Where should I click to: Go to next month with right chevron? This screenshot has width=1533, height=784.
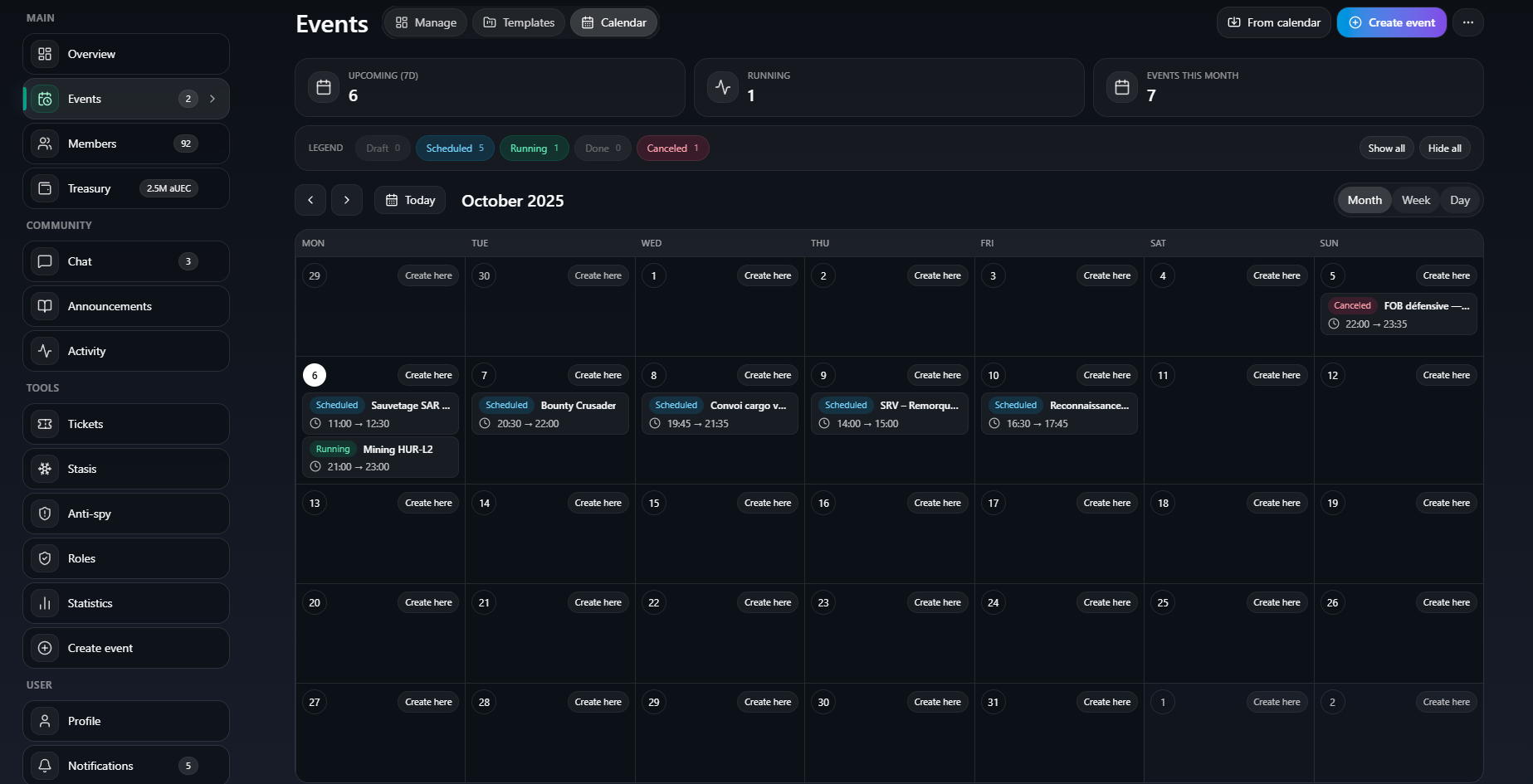click(347, 200)
